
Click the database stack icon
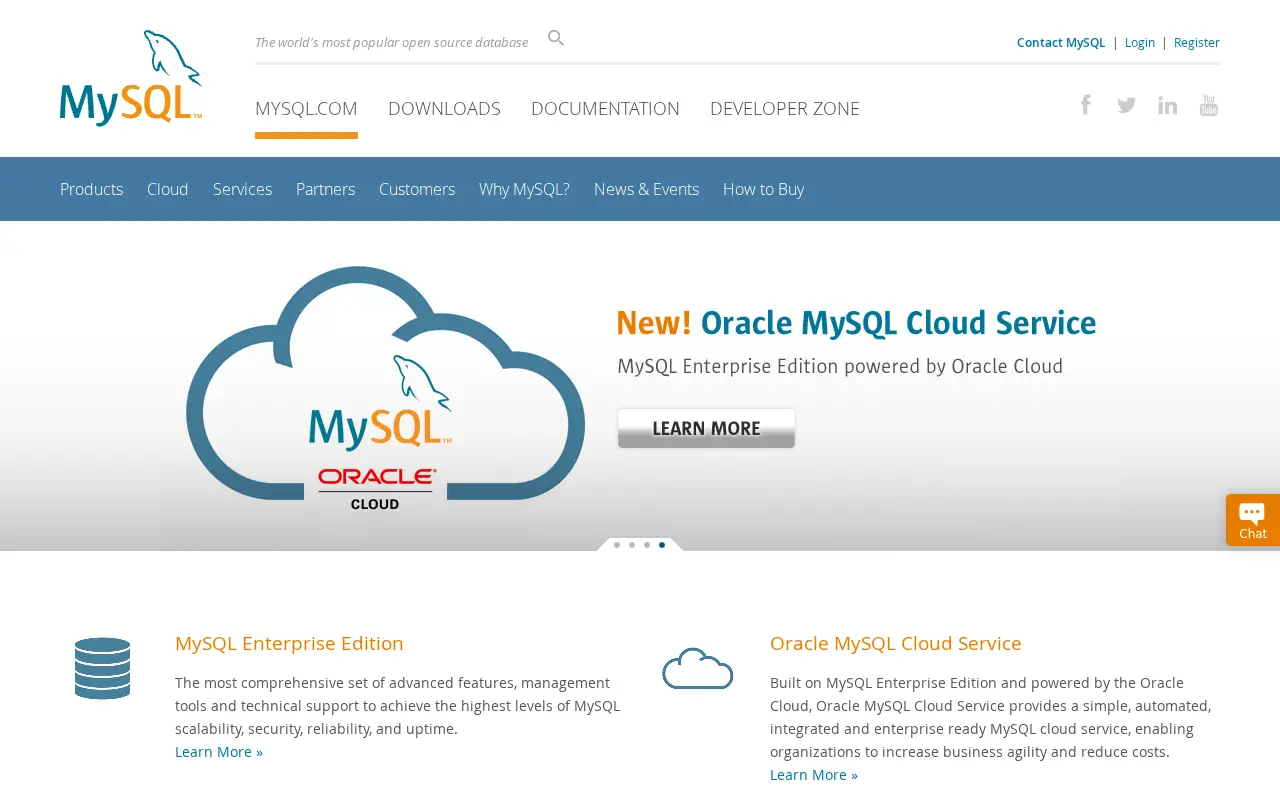tap(102, 668)
